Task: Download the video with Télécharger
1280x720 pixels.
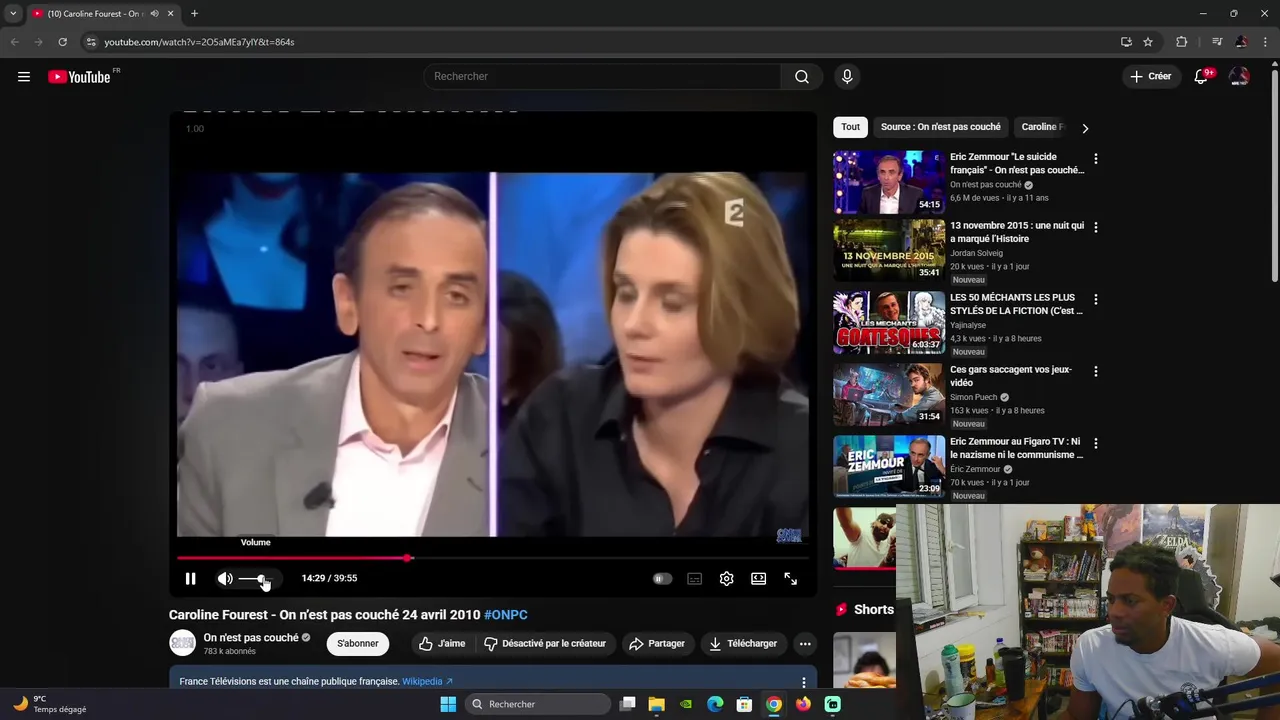Action: coord(743,643)
